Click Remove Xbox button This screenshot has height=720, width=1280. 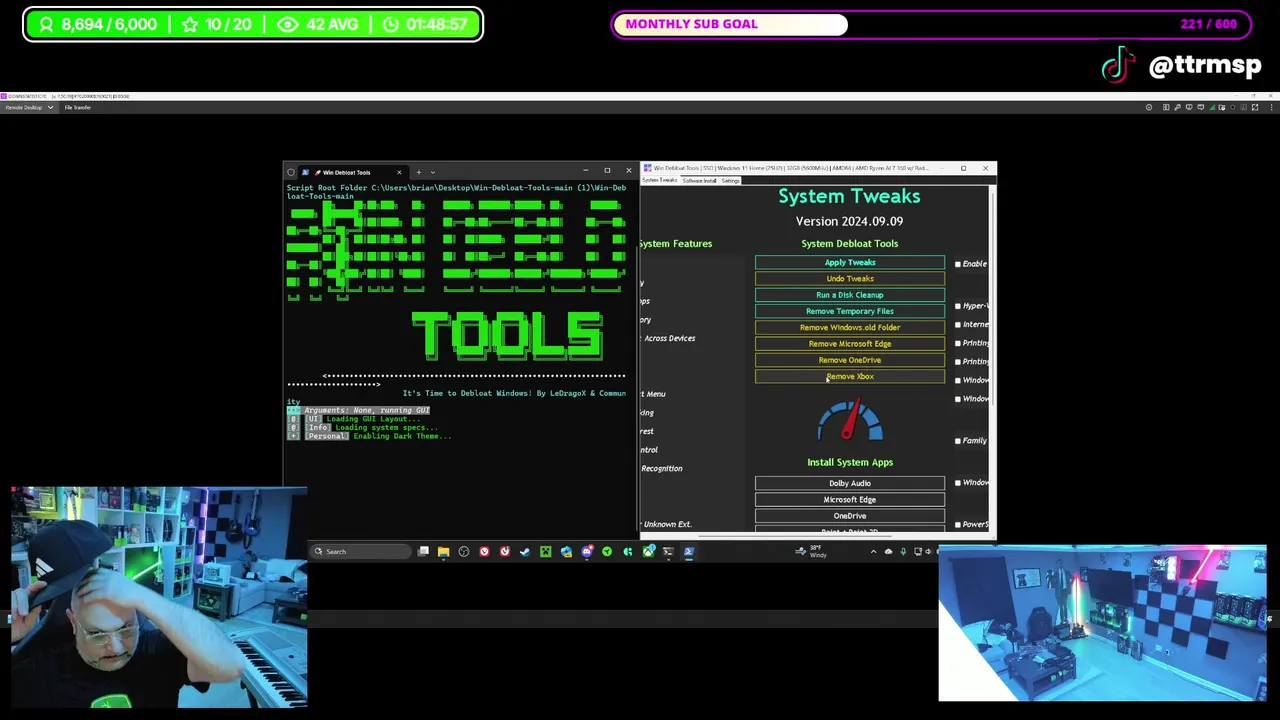[x=850, y=376]
